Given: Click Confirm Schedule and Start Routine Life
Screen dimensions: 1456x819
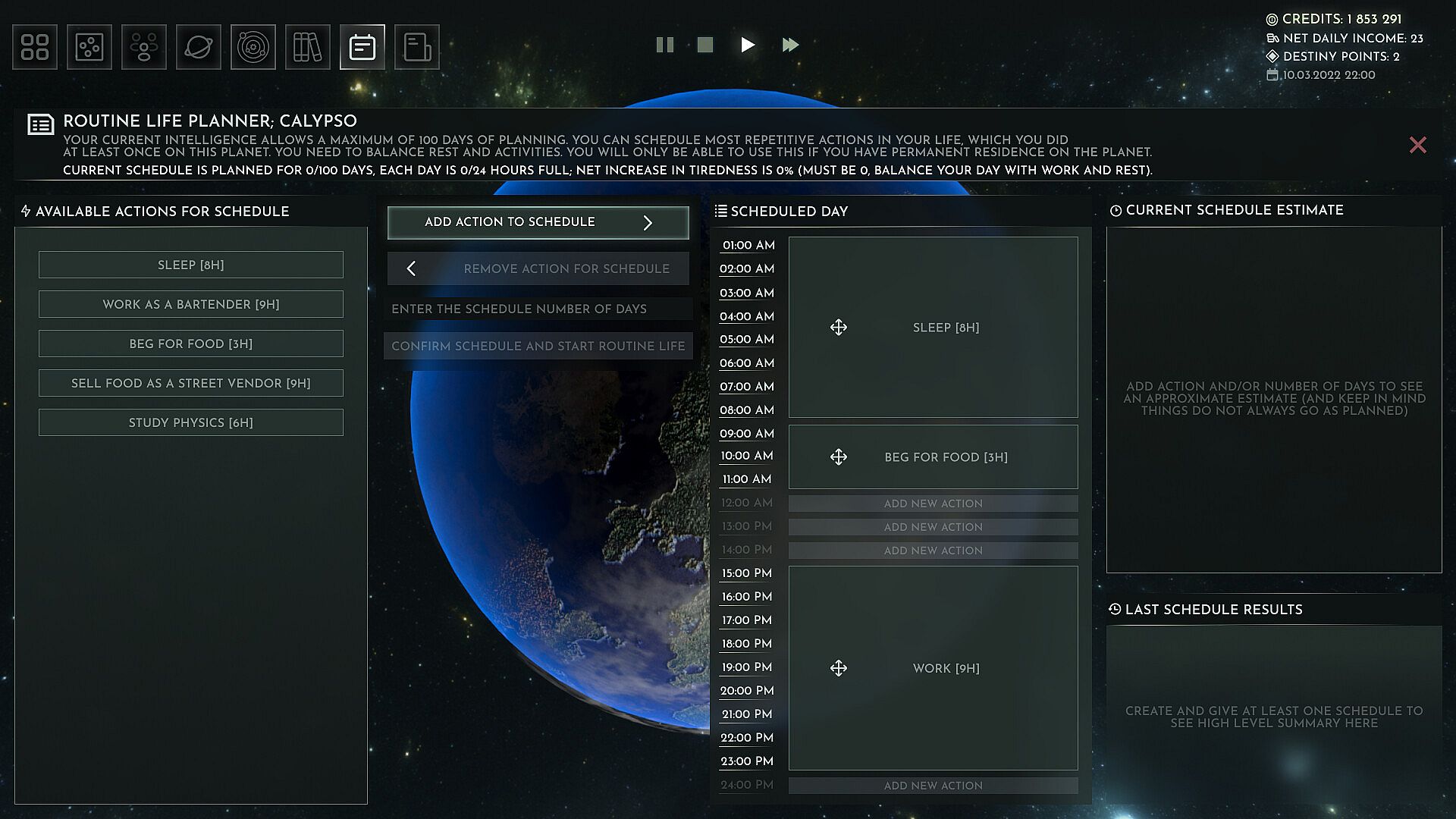Looking at the screenshot, I should tap(538, 346).
